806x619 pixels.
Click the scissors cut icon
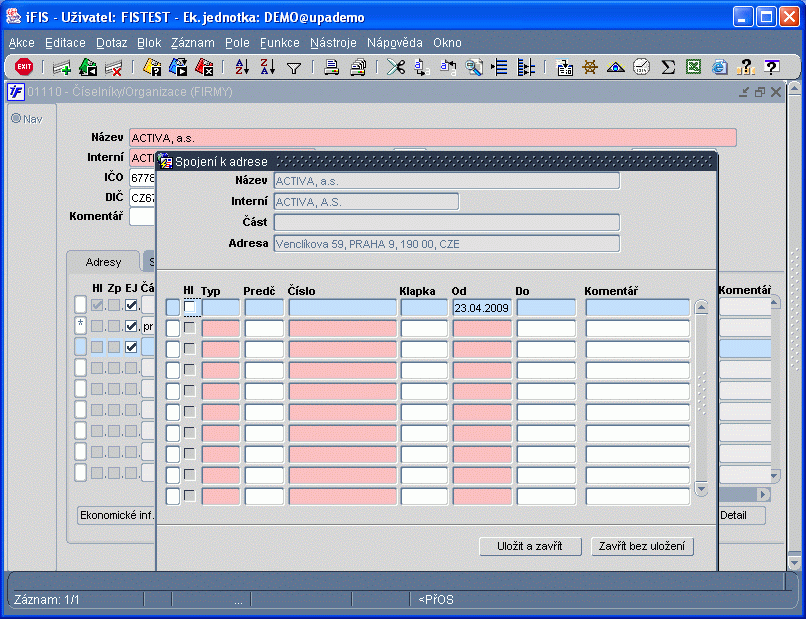point(396,67)
